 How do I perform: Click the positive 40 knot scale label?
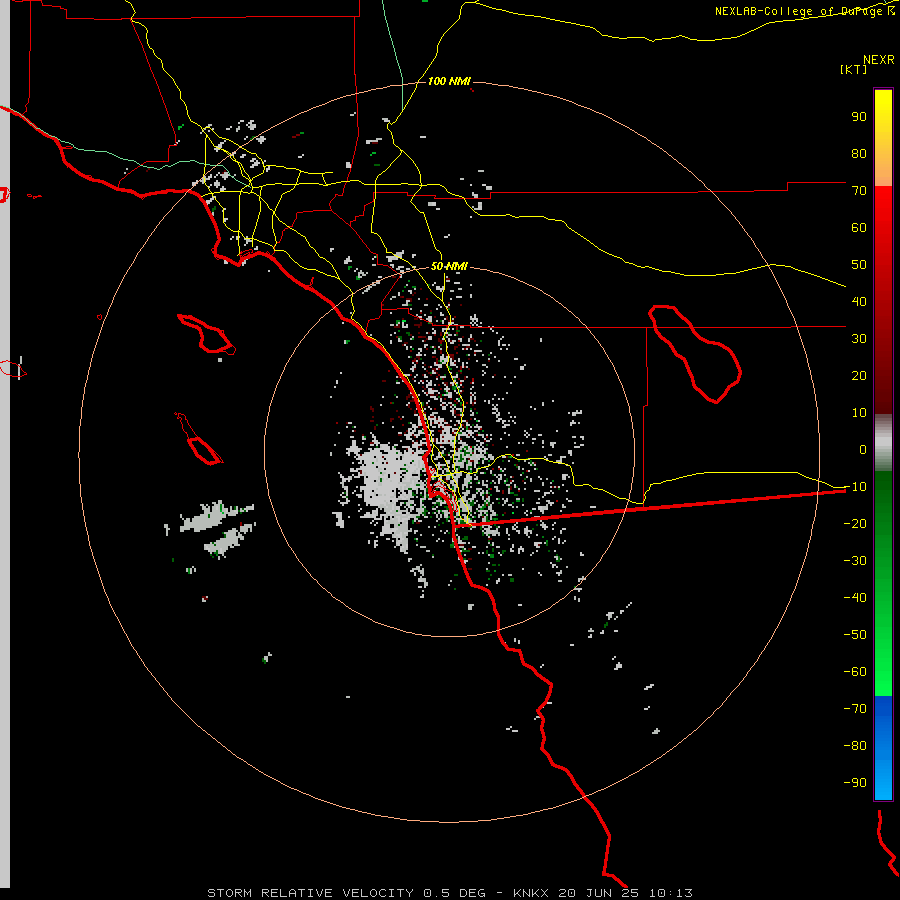click(x=859, y=301)
